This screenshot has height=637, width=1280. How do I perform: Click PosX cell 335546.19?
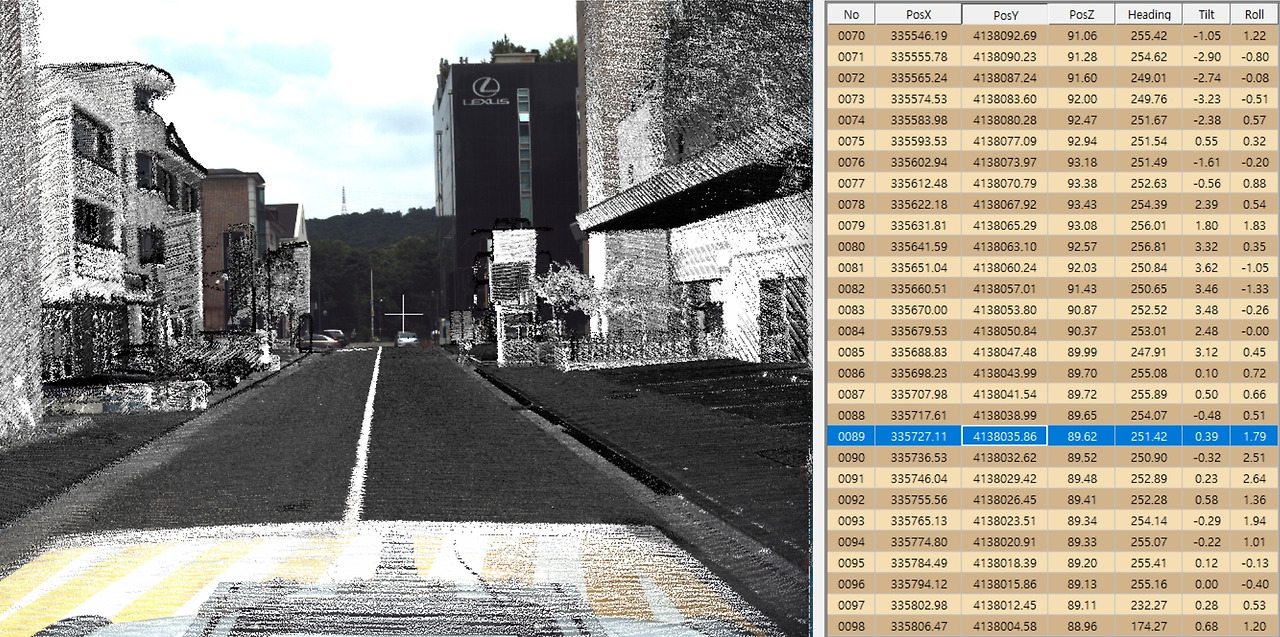[918, 35]
